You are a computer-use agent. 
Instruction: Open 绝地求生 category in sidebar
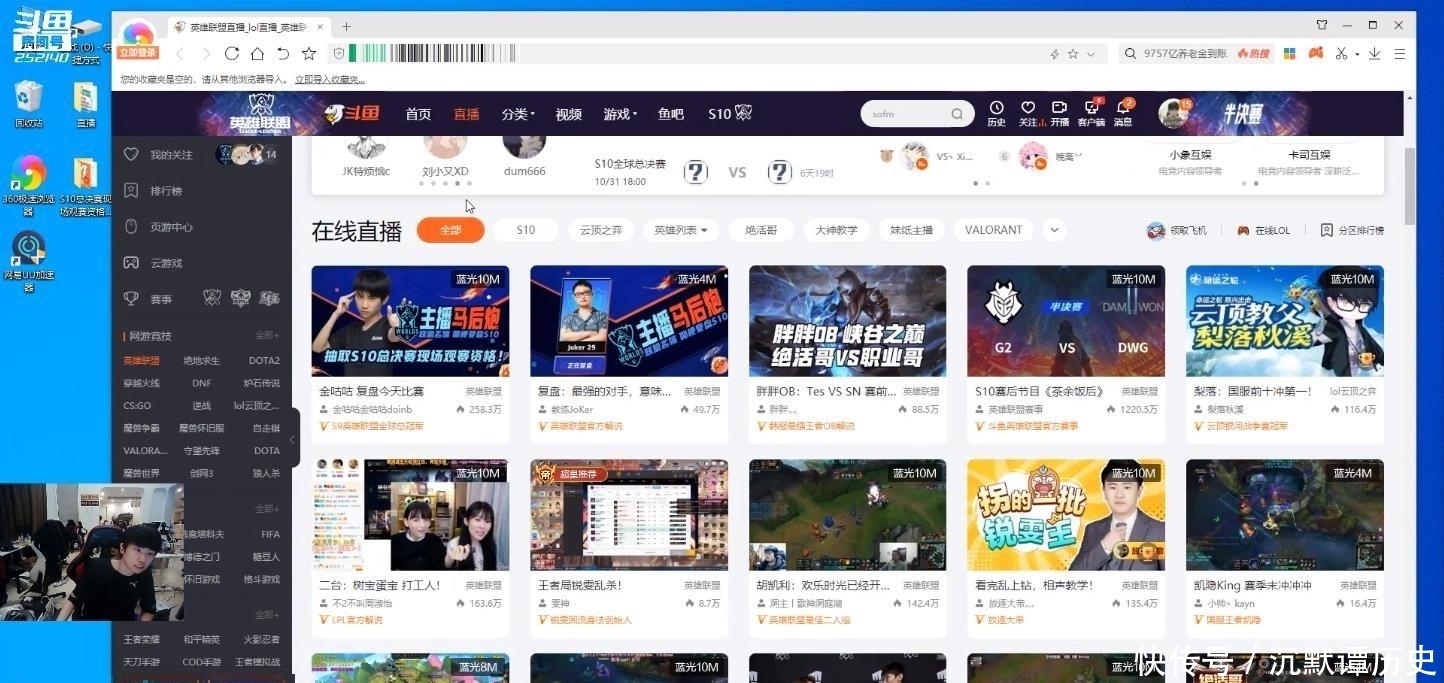tap(201, 360)
